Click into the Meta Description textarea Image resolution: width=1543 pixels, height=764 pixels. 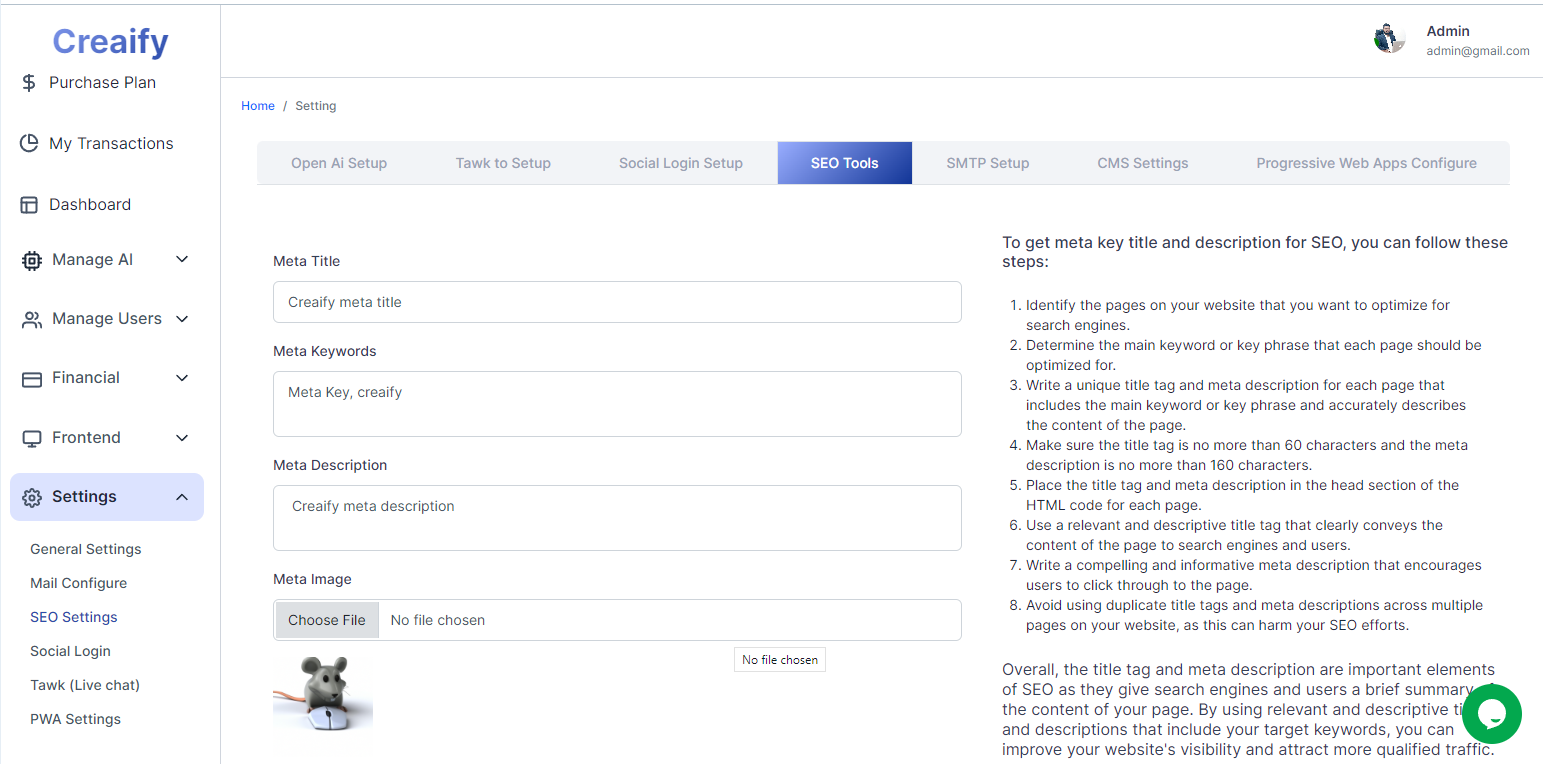[x=617, y=518]
